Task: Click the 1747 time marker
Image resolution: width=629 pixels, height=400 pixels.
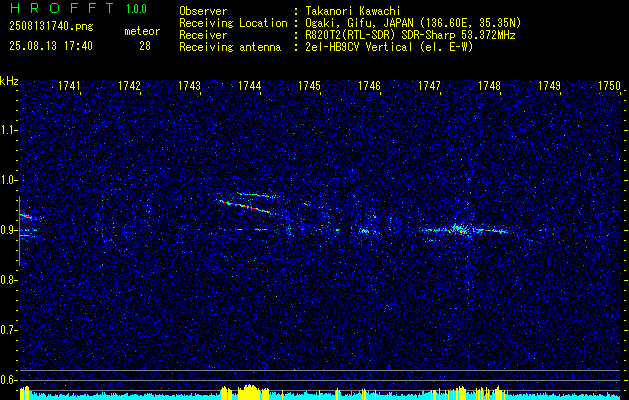Action: 429,86
